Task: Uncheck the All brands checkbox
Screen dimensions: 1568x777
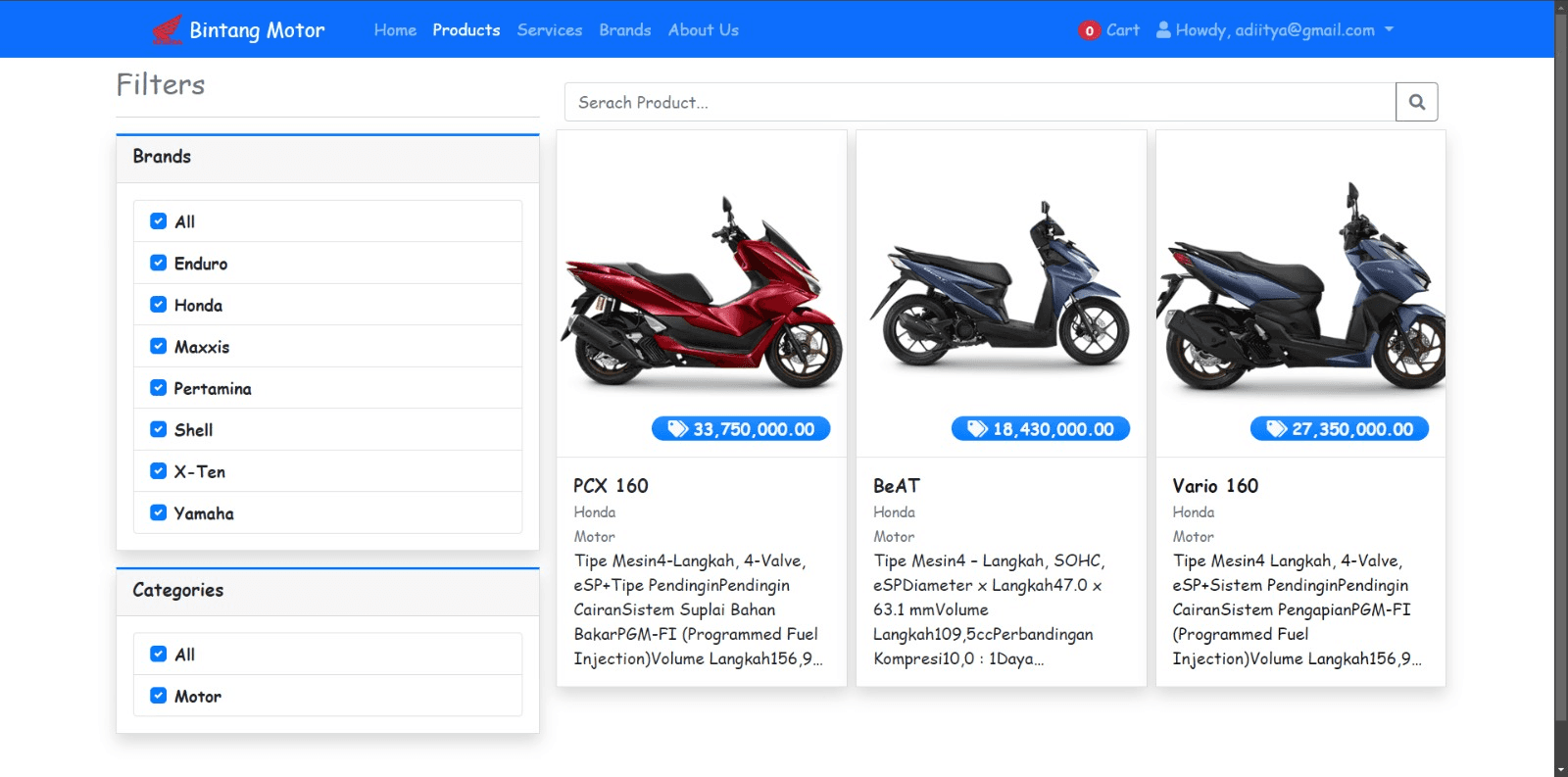Action: click(x=158, y=221)
